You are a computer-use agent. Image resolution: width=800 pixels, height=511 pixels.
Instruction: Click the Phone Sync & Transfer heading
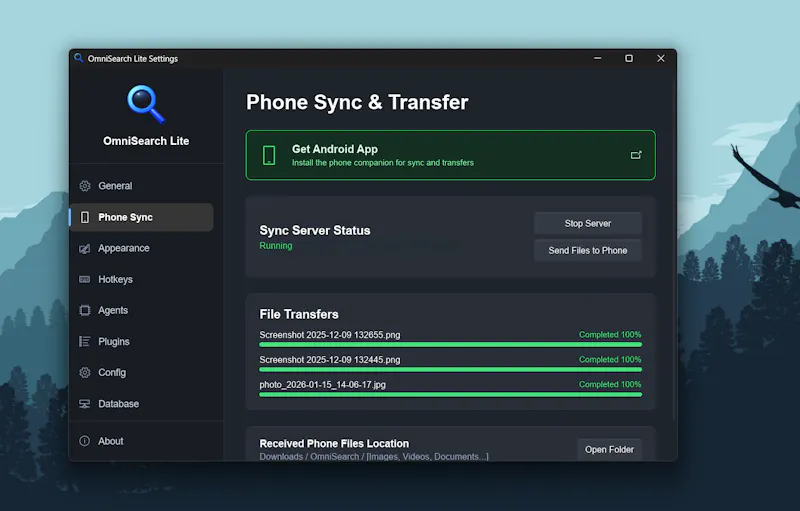(x=357, y=102)
